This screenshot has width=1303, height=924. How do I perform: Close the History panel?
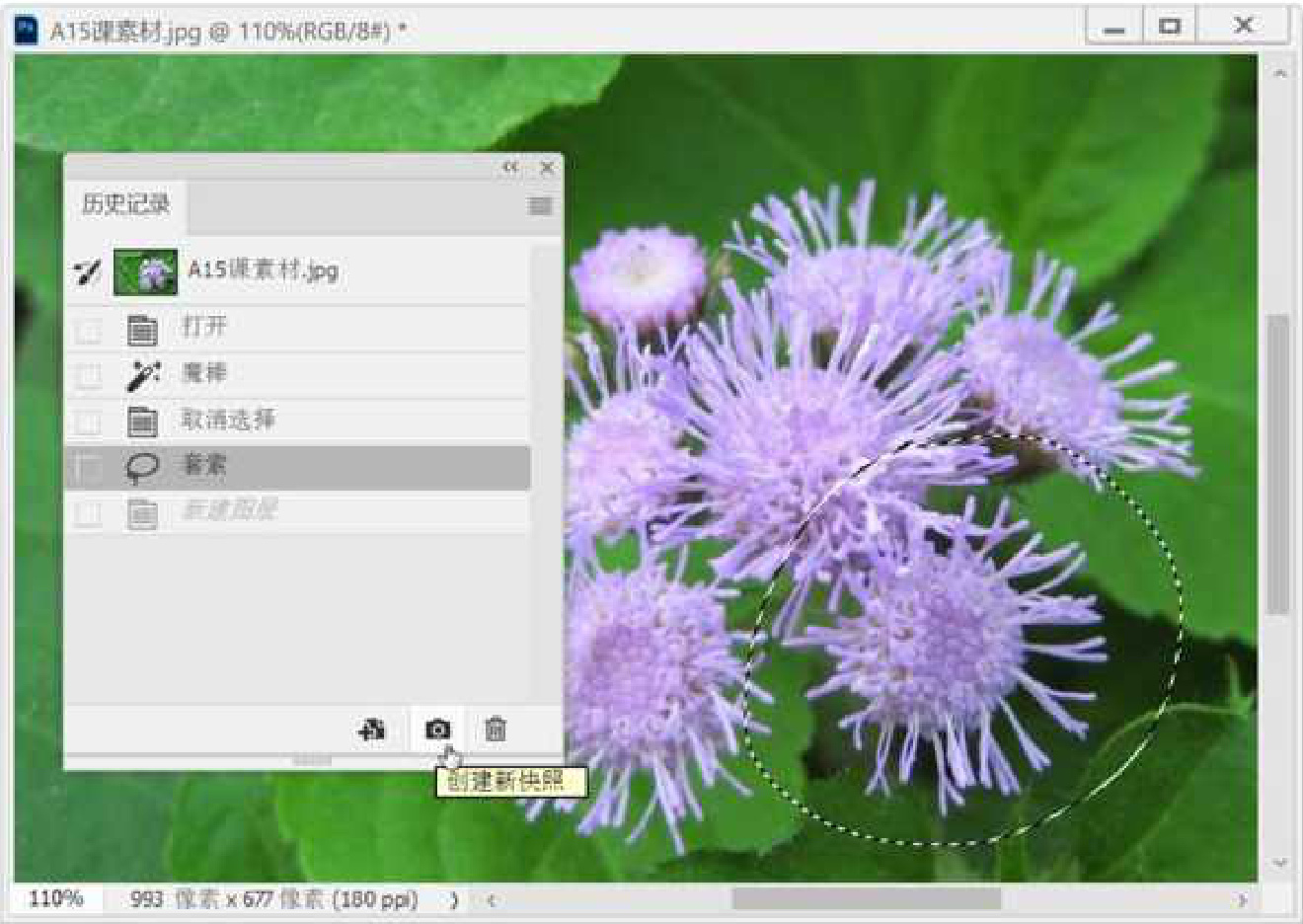pyautogui.click(x=547, y=168)
